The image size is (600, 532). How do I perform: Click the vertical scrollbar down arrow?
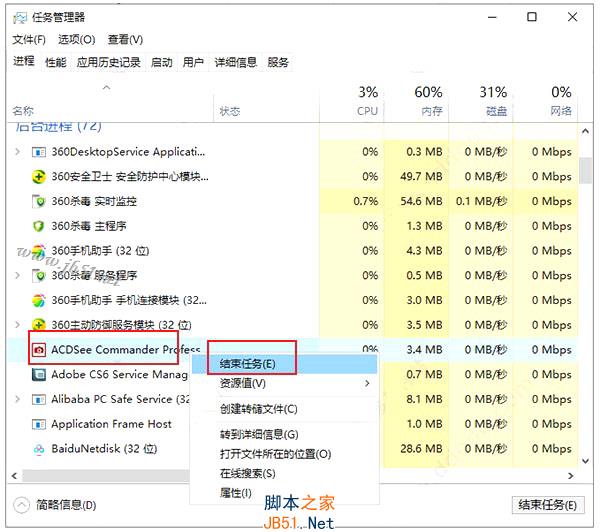click(585, 461)
